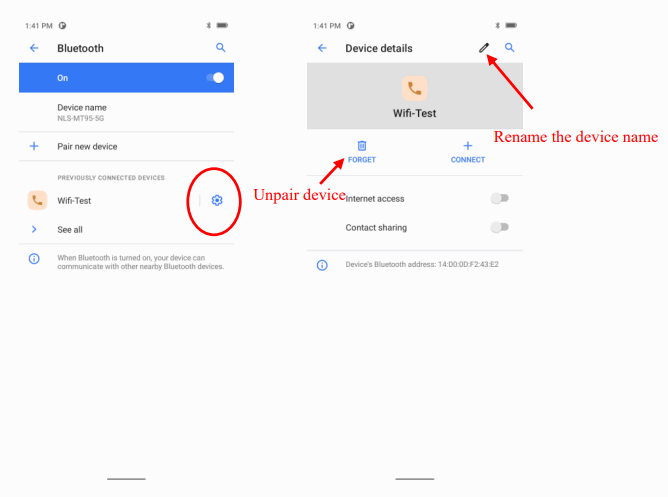Enable the Contact sharing switch
The height and width of the screenshot is (497, 668).
499,227
